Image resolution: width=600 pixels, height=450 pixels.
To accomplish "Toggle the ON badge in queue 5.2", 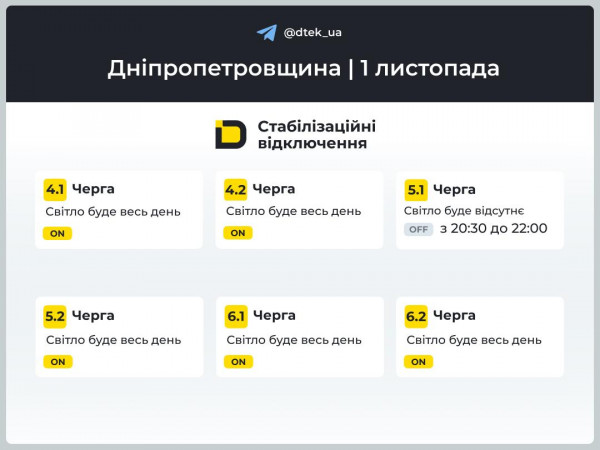I will coord(57,361).
